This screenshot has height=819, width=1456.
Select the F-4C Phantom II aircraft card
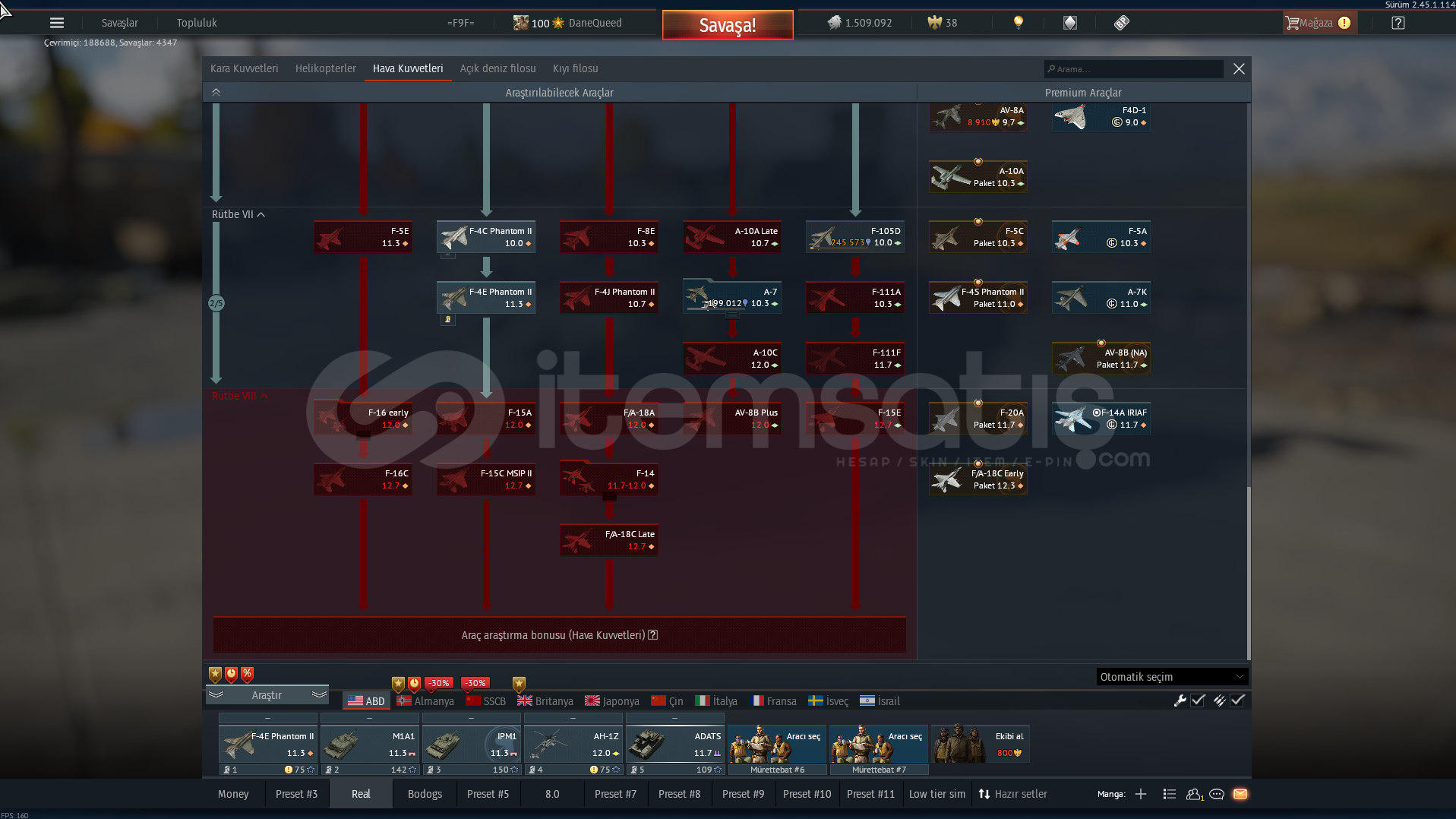click(486, 237)
